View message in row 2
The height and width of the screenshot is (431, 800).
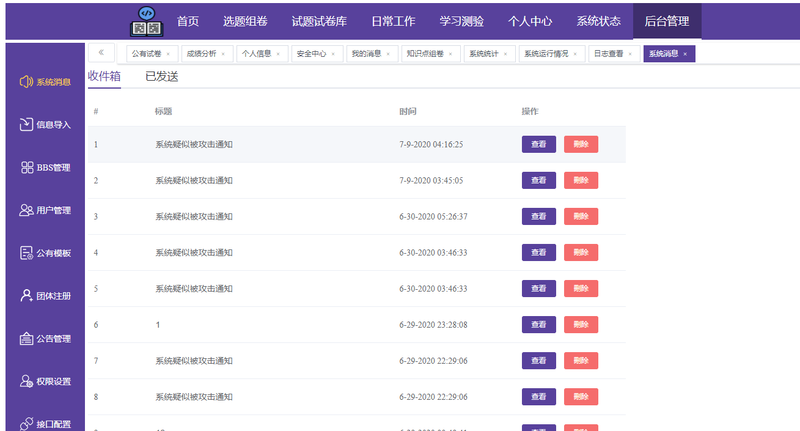(x=539, y=181)
